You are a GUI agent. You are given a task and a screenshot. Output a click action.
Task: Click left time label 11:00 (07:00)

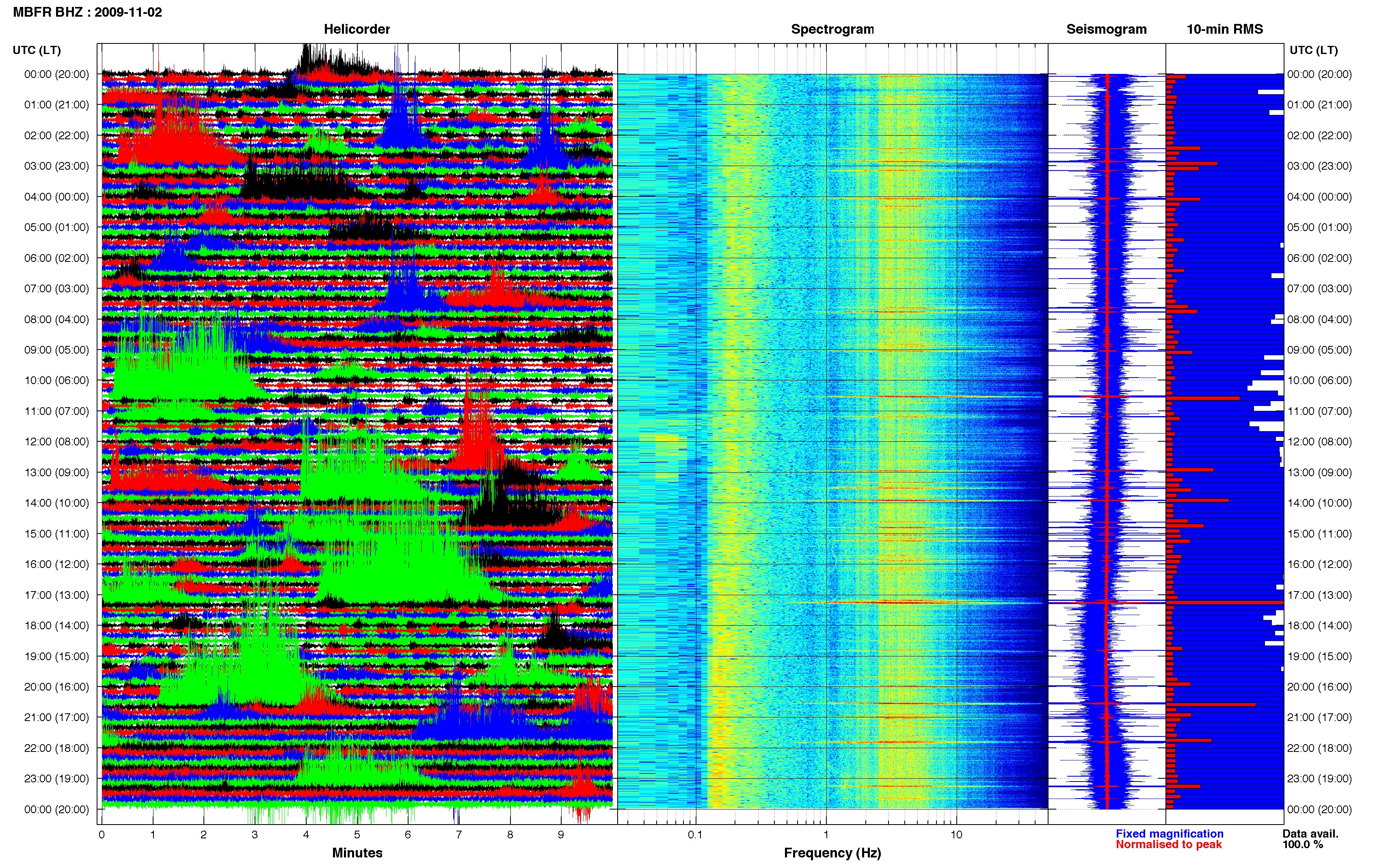tap(56, 411)
